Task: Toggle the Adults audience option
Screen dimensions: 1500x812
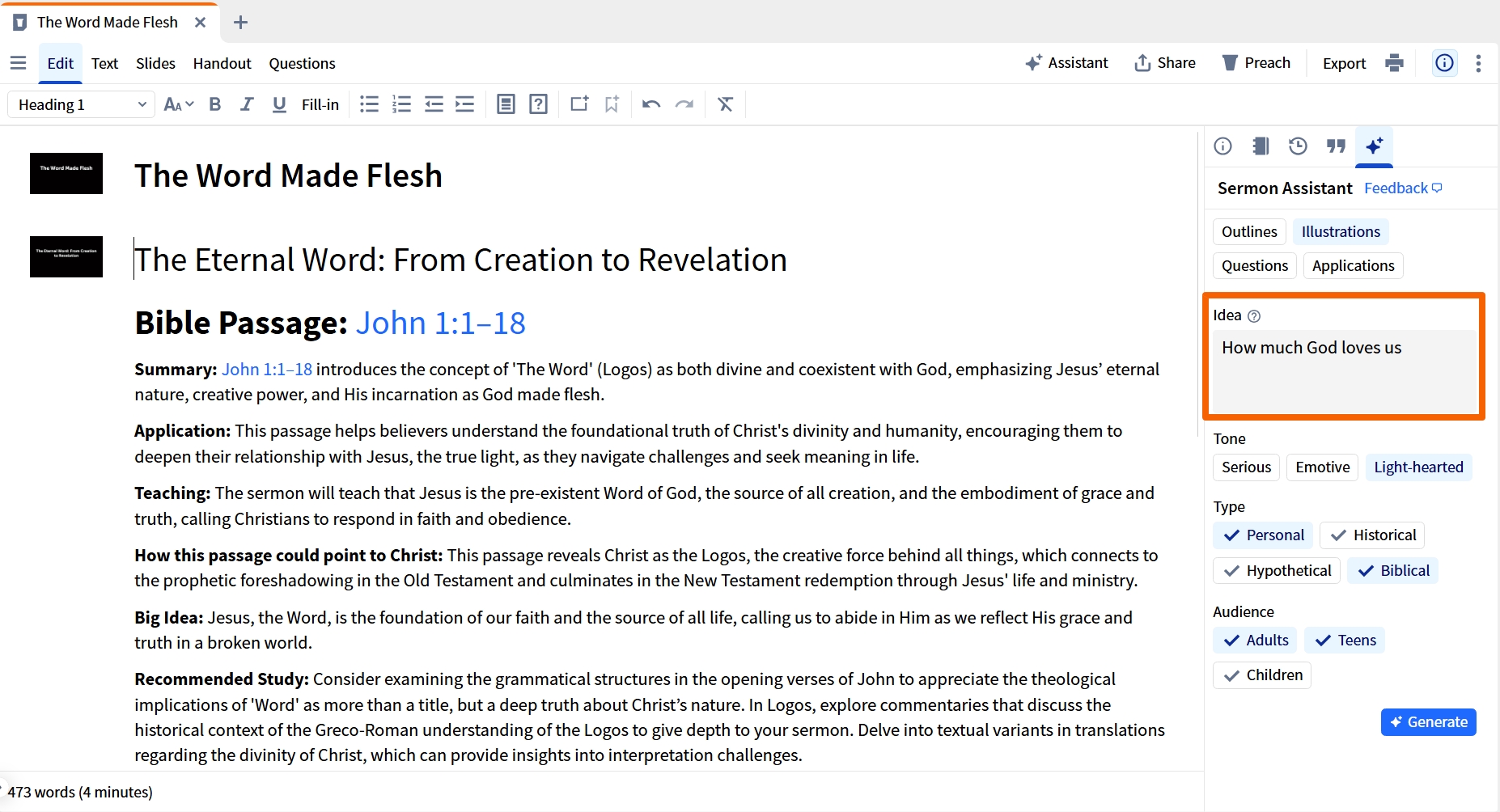Action: [1256, 641]
